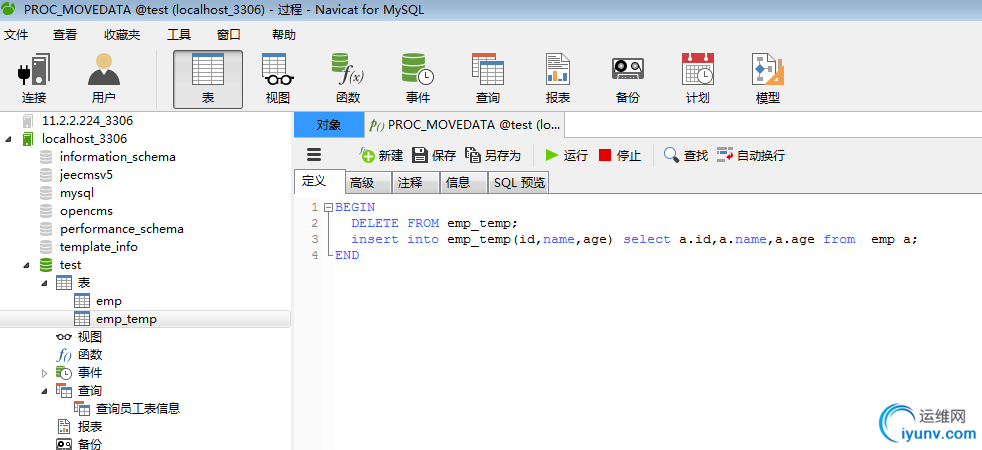Click the hamburger menu icon in editor toolbar

point(314,155)
